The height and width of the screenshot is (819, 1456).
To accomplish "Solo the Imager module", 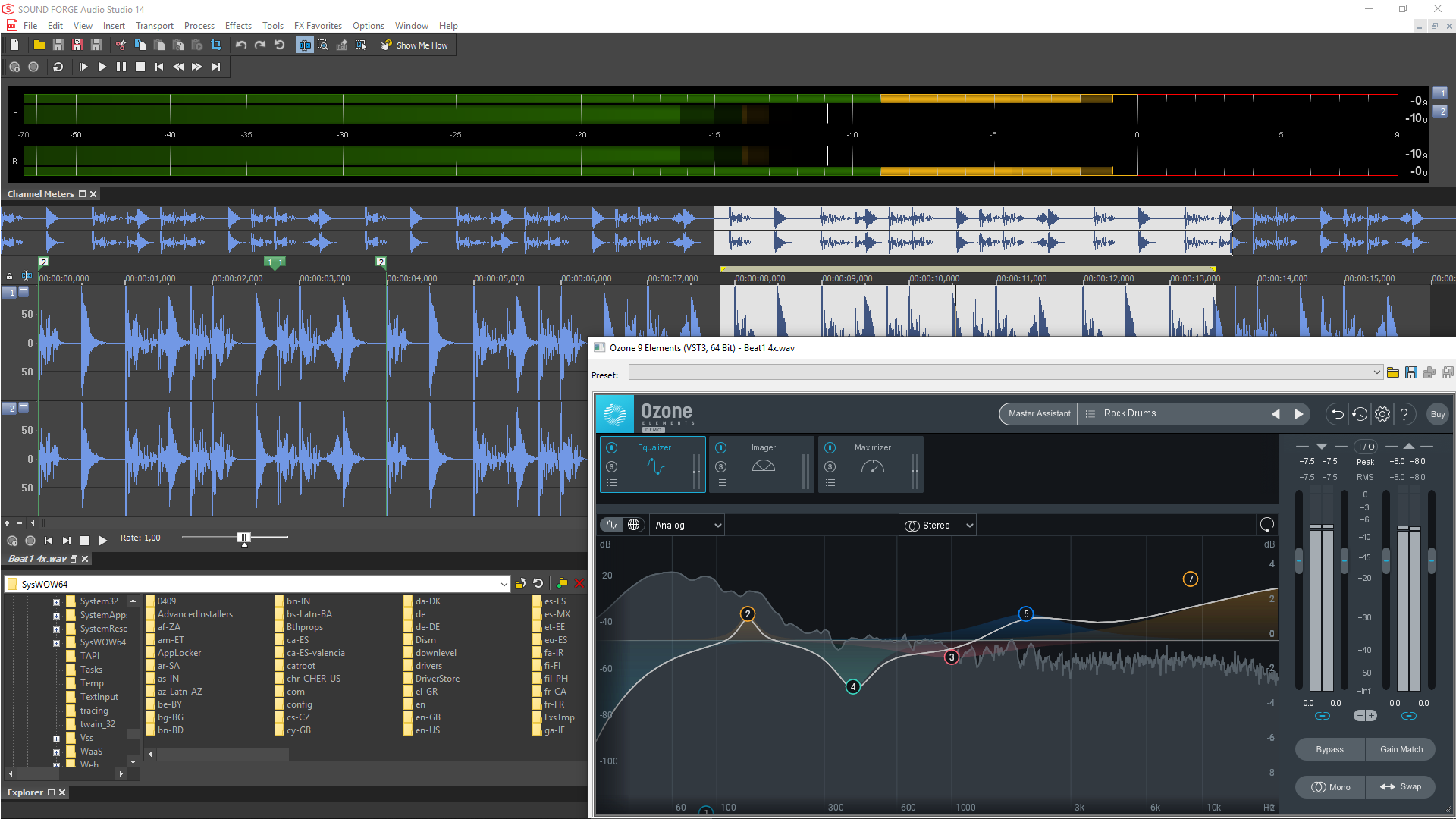I will 721,467.
